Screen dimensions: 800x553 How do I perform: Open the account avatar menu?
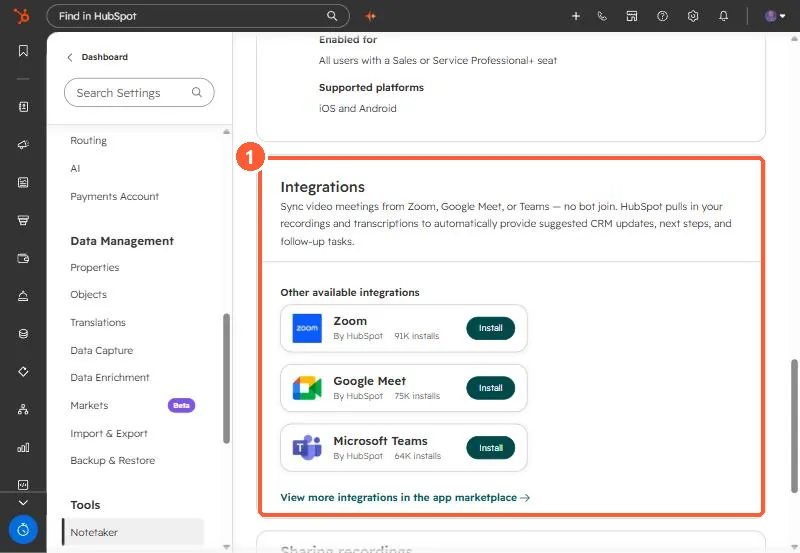pos(774,16)
